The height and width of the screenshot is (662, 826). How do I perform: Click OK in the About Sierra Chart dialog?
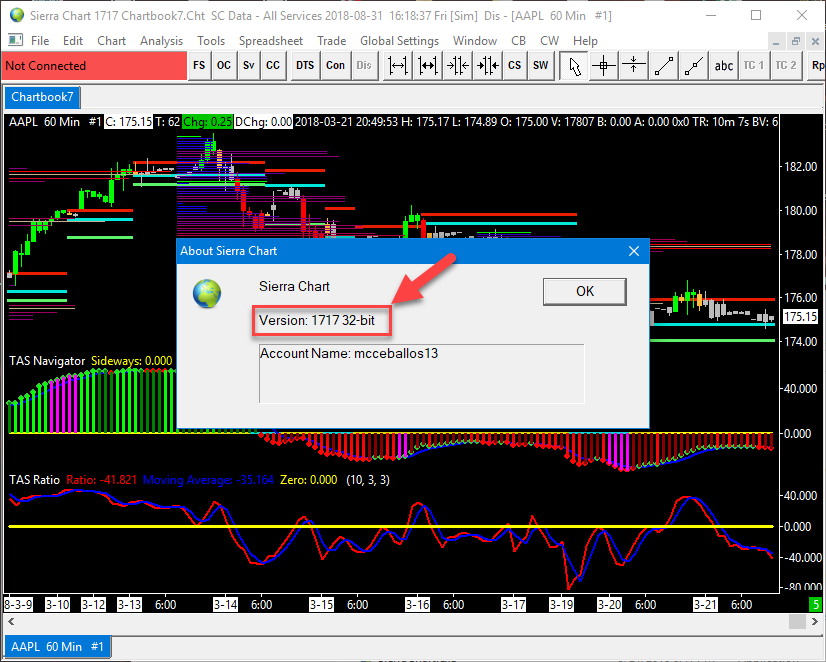click(x=585, y=291)
